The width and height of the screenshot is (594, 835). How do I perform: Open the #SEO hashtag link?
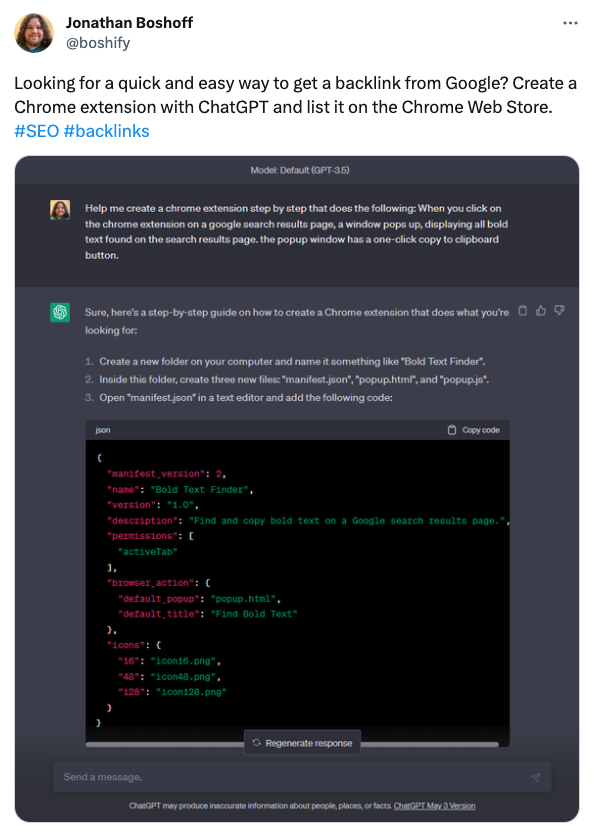coord(37,131)
